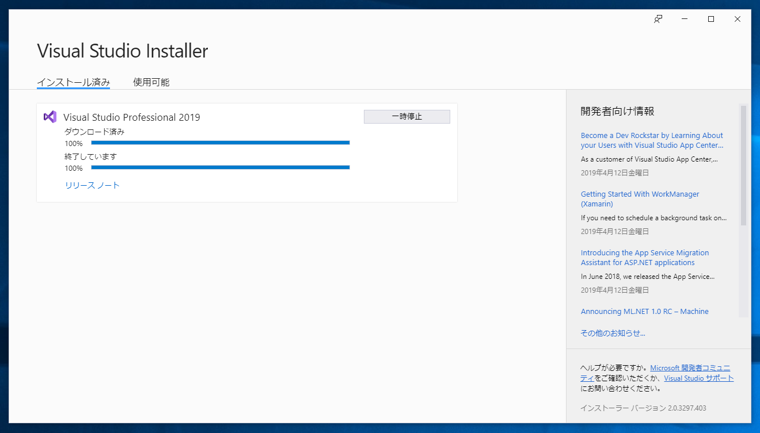Open the Visual Studio サポート link

698,378
